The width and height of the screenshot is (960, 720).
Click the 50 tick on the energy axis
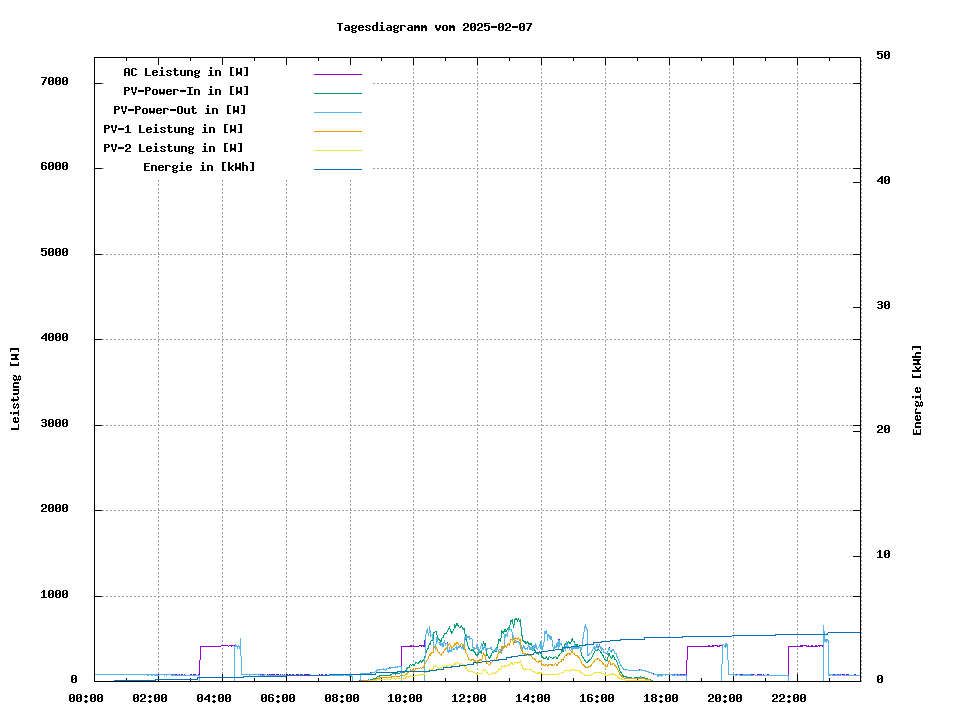[x=883, y=56]
